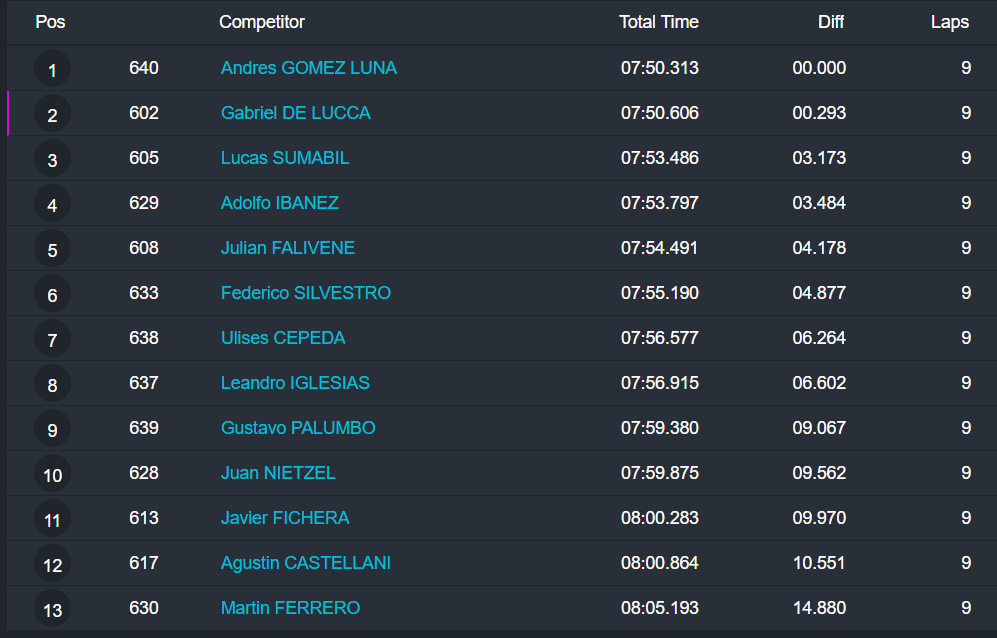Open Agustin CASTELLANI competitor link
Viewport: 997px width, 638px height.
pyautogui.click(x=305, y=563)
